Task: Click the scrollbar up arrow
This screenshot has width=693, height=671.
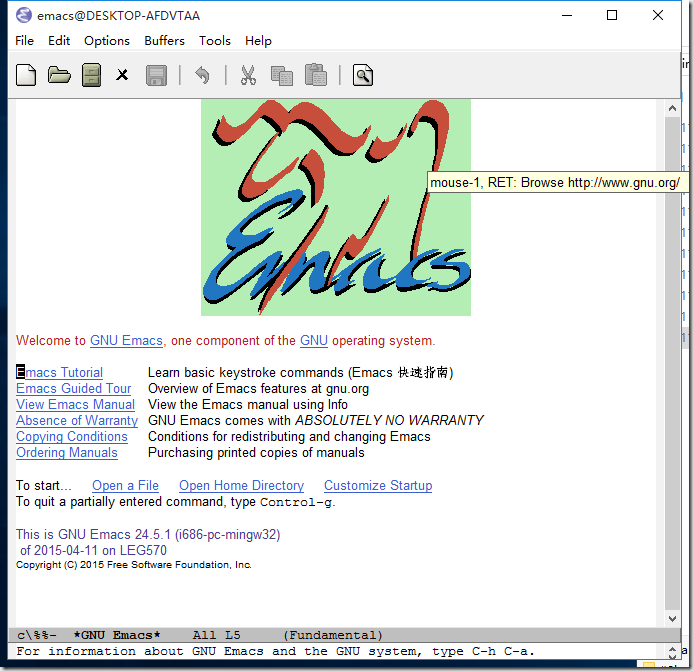Action: tap(672, 108)
